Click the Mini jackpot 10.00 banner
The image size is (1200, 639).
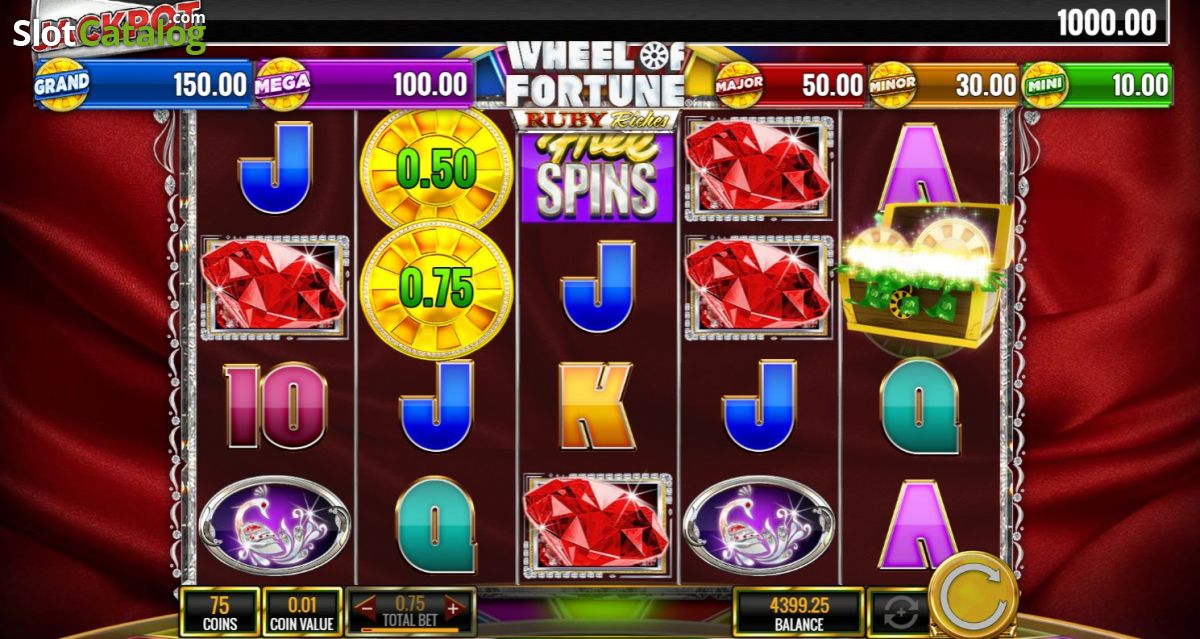point(1095,85)
